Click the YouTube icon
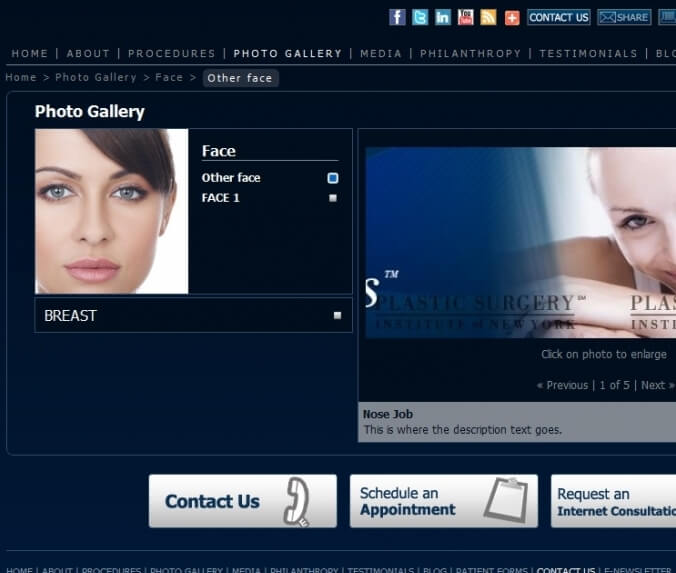The height and width of the screenshot is (573, 676). [466, 17]
